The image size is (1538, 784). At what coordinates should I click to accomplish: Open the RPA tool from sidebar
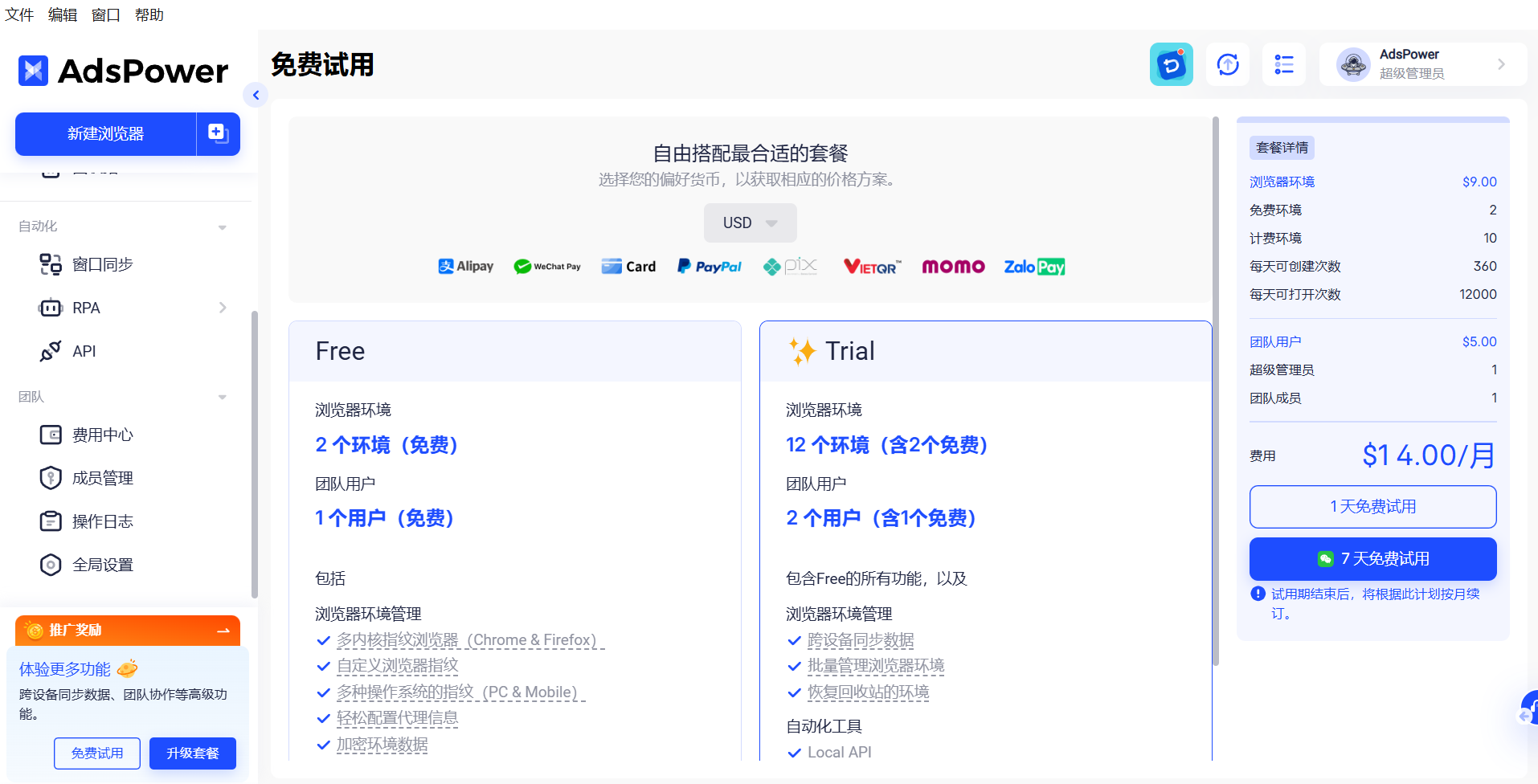tap(50, 308)
